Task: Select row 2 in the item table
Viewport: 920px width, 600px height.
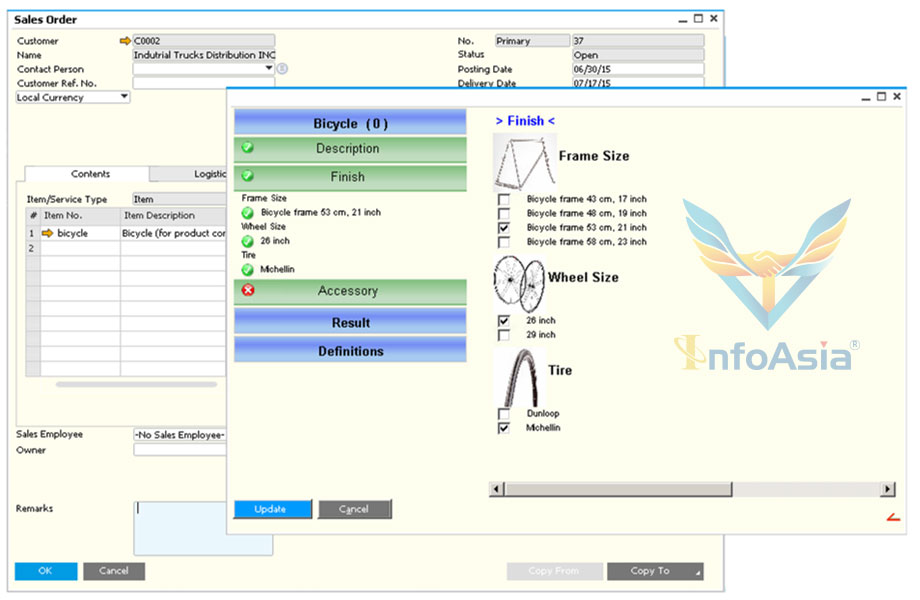Action: [x=32, y=248]
